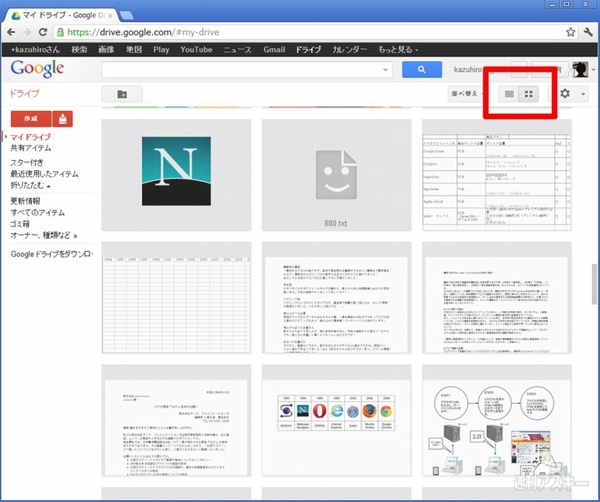The height and width of the screenshot is (502, 600).
Task: Open Play in the top bar
Action: (x=161, y=50)
